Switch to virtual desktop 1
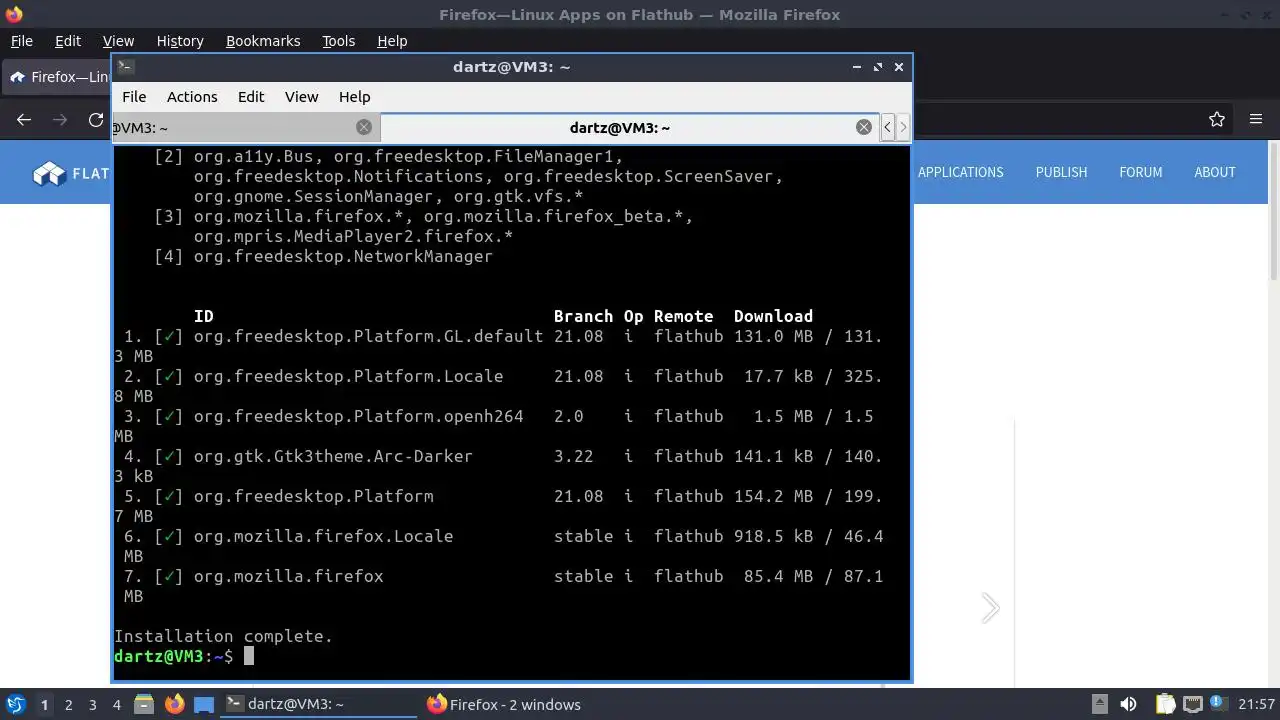 44,704
